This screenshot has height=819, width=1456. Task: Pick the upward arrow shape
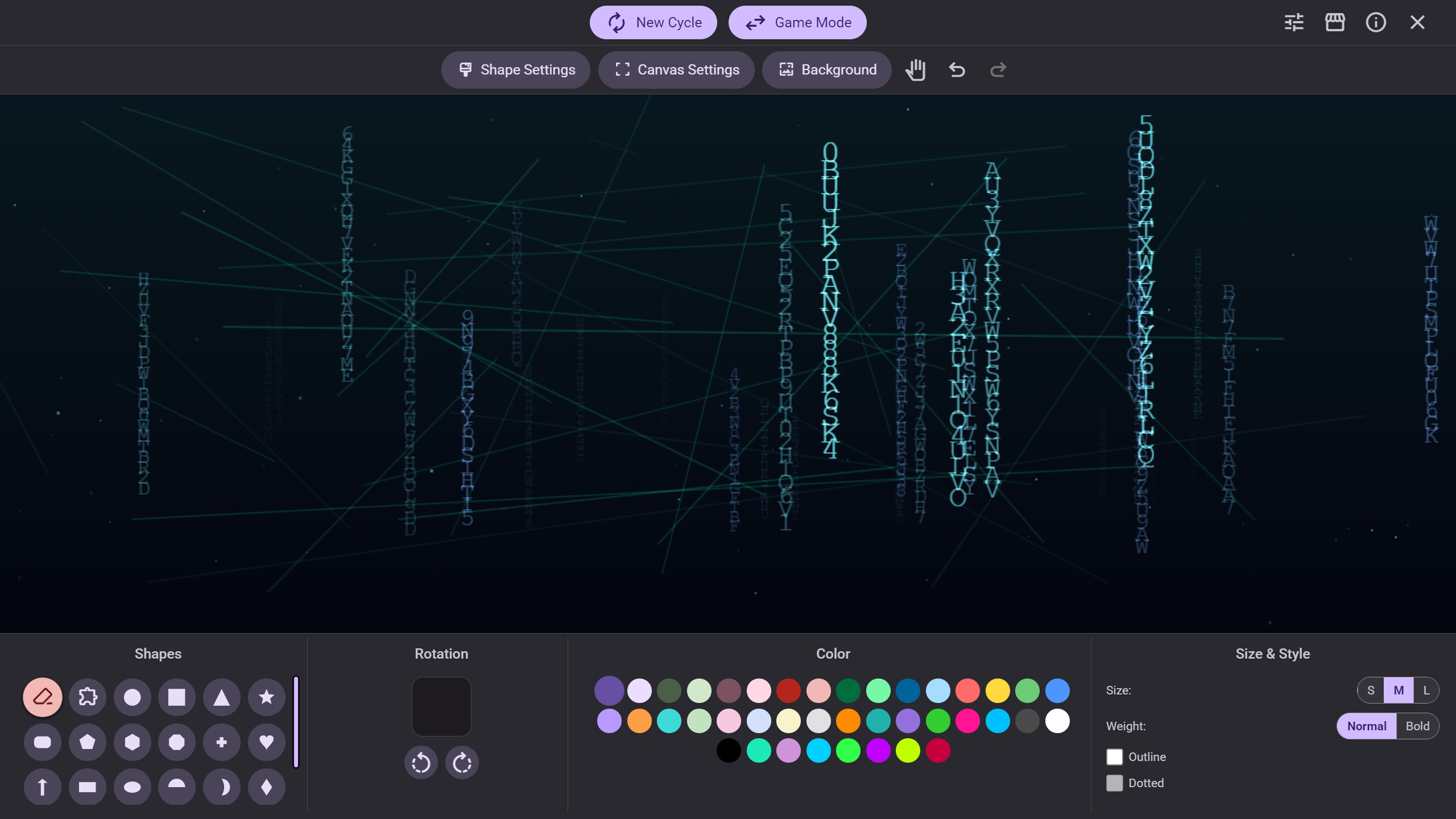point(42,787)
